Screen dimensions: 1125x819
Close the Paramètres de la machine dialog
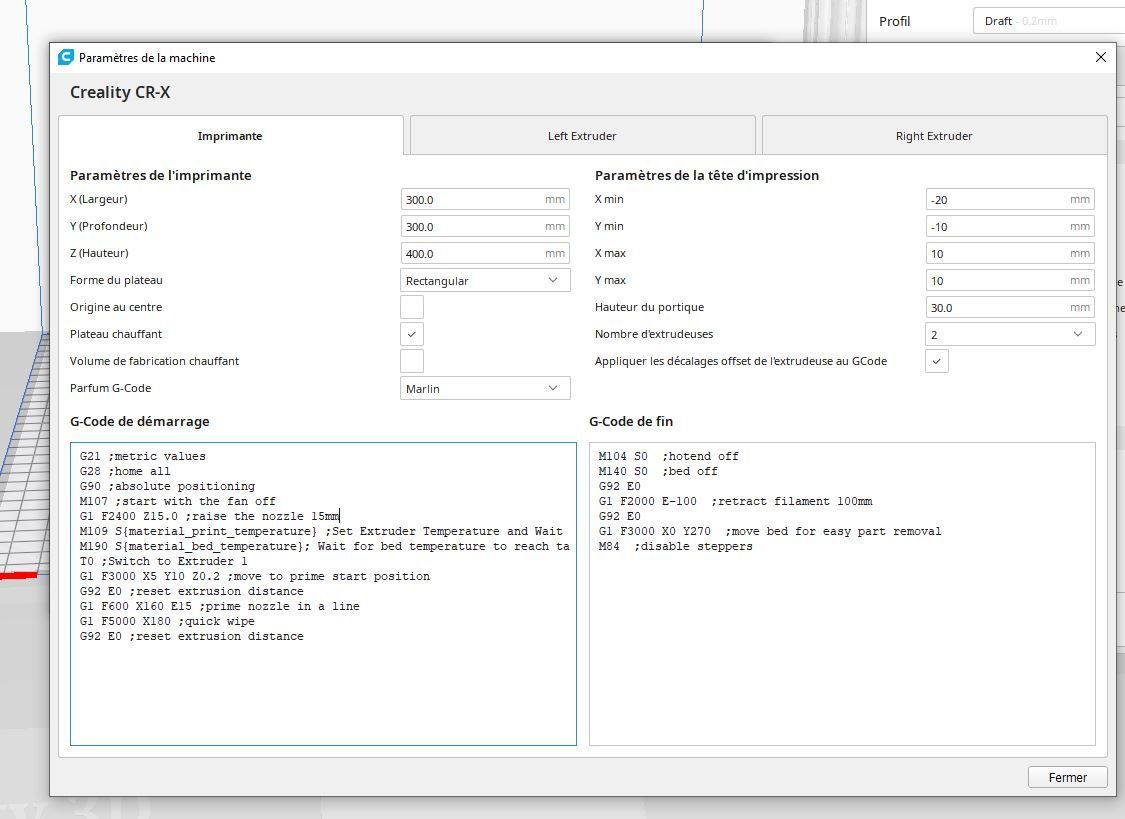[x=1101, y=57]
